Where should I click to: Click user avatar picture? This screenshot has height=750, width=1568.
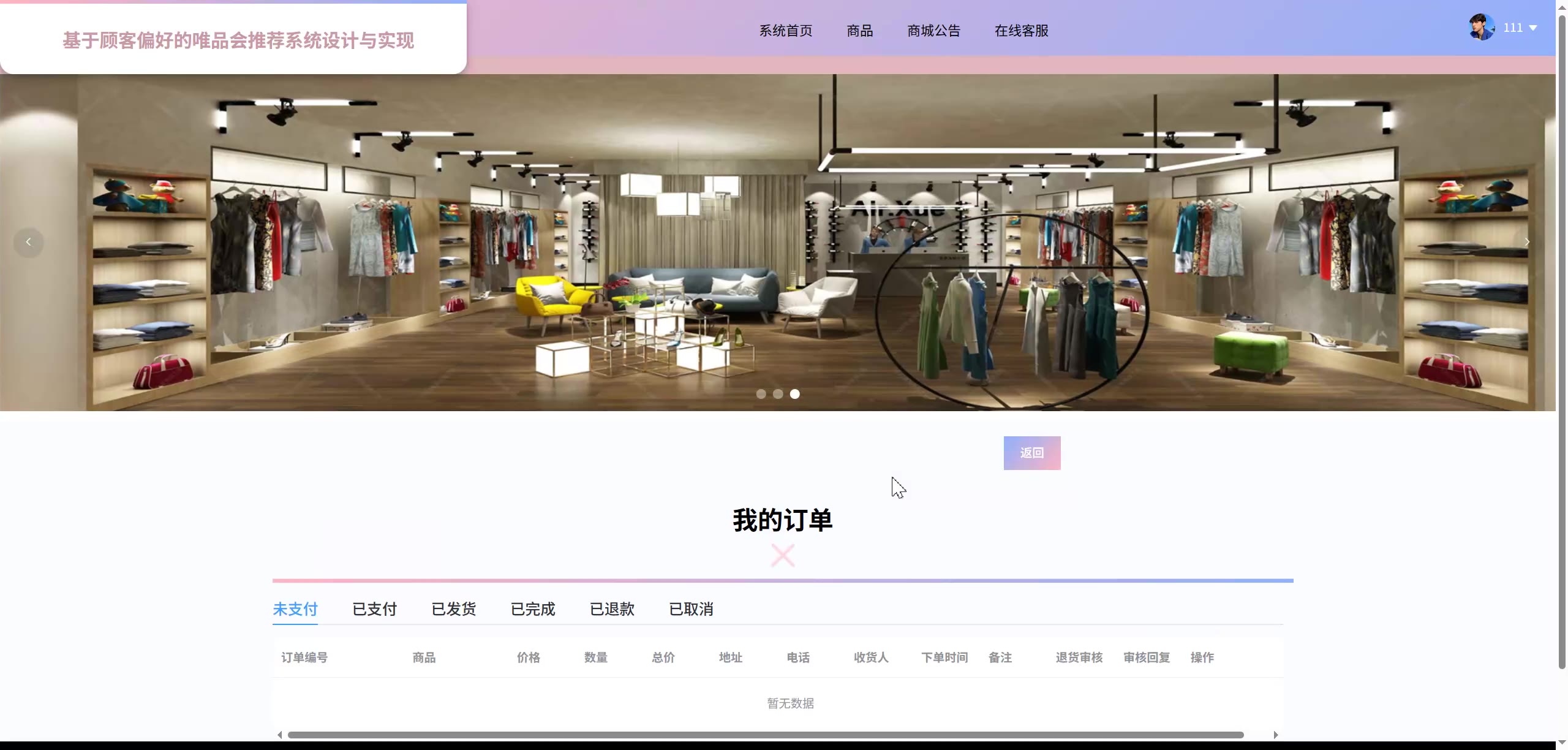pos(1481,28)
